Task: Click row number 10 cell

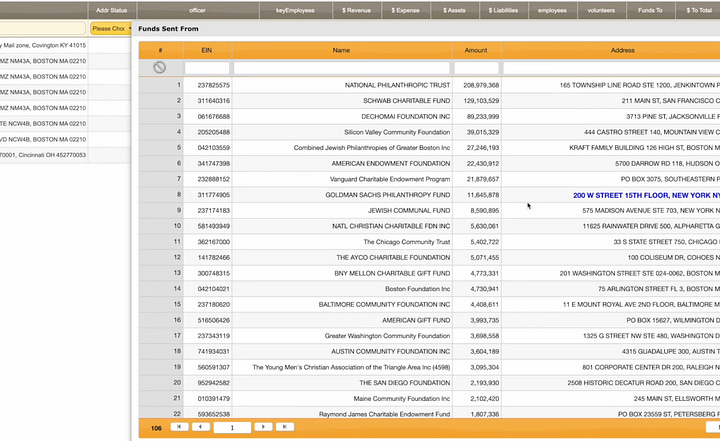Action: pyautogui.click(x=161, y=226)
